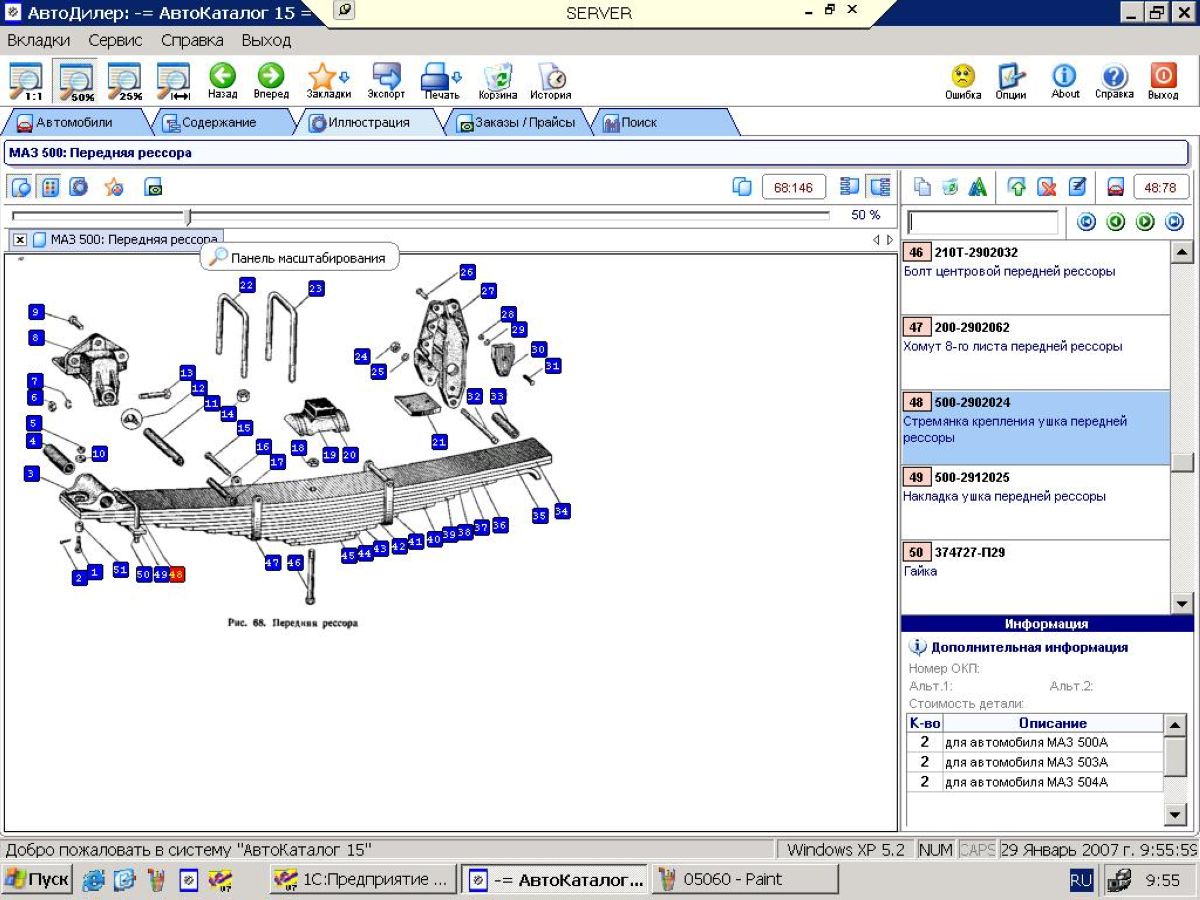The width and height of the screenshot is (1200, 900).
Task: Switch to 05060 - Paint in the taskbar
Action: click(x=745, y=880)
